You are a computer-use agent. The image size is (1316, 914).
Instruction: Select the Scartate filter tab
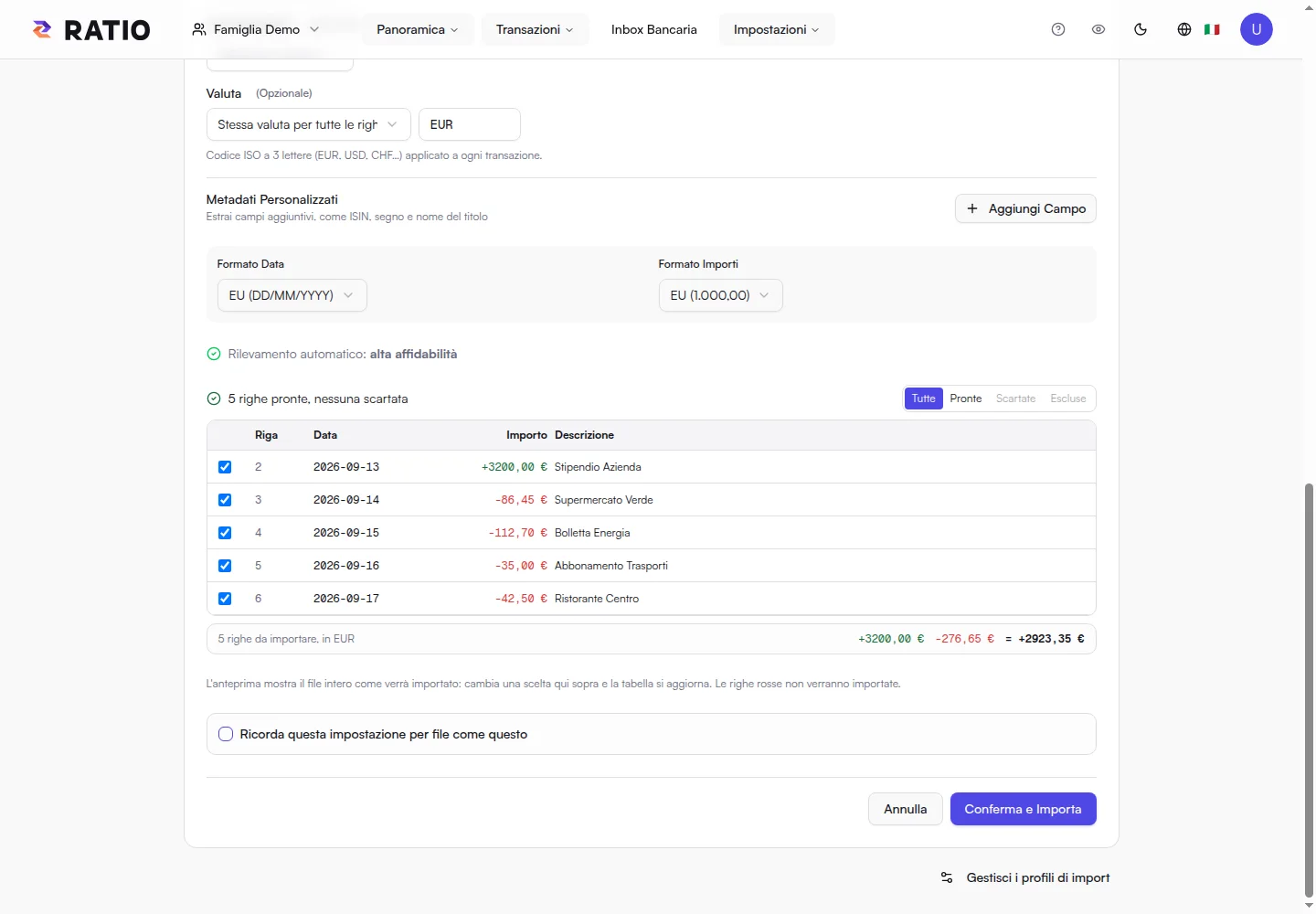1015,399
